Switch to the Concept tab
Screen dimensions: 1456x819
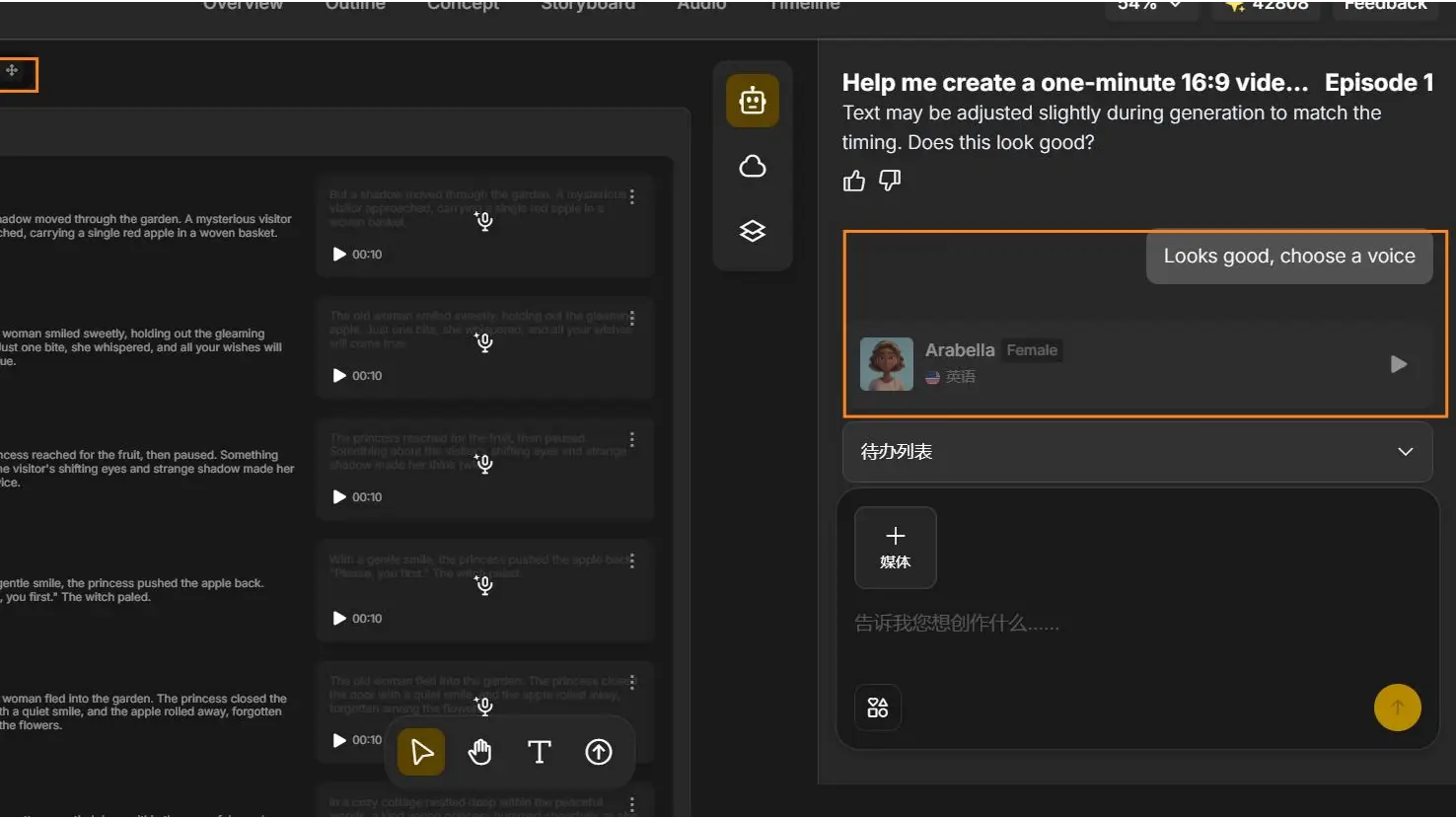pyautogui.click(x=463, y=5)
